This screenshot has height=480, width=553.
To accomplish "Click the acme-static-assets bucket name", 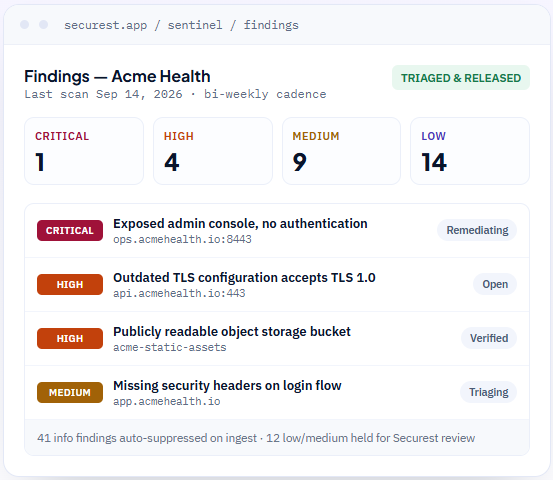I will 170,347.
